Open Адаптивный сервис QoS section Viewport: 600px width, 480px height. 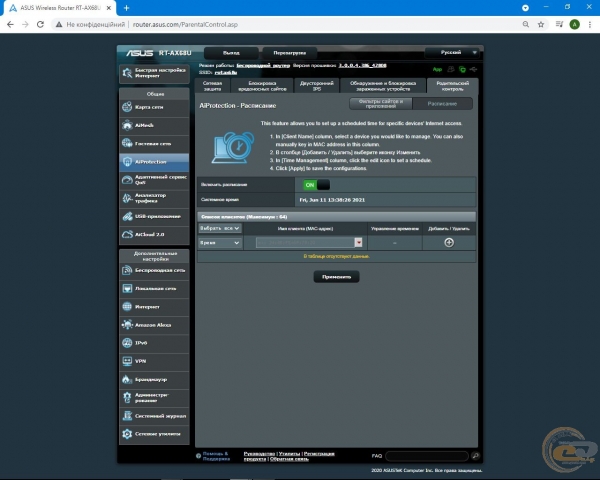pos(154,180)
